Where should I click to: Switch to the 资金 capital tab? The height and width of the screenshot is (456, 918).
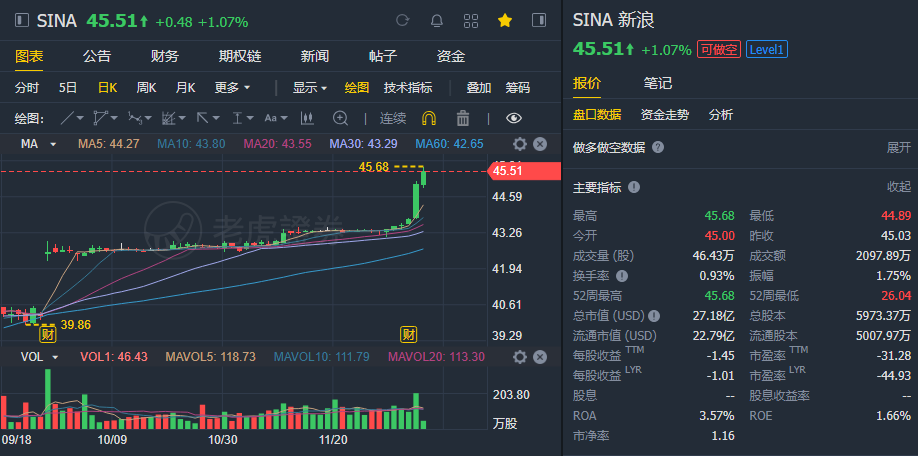point(451,56)
